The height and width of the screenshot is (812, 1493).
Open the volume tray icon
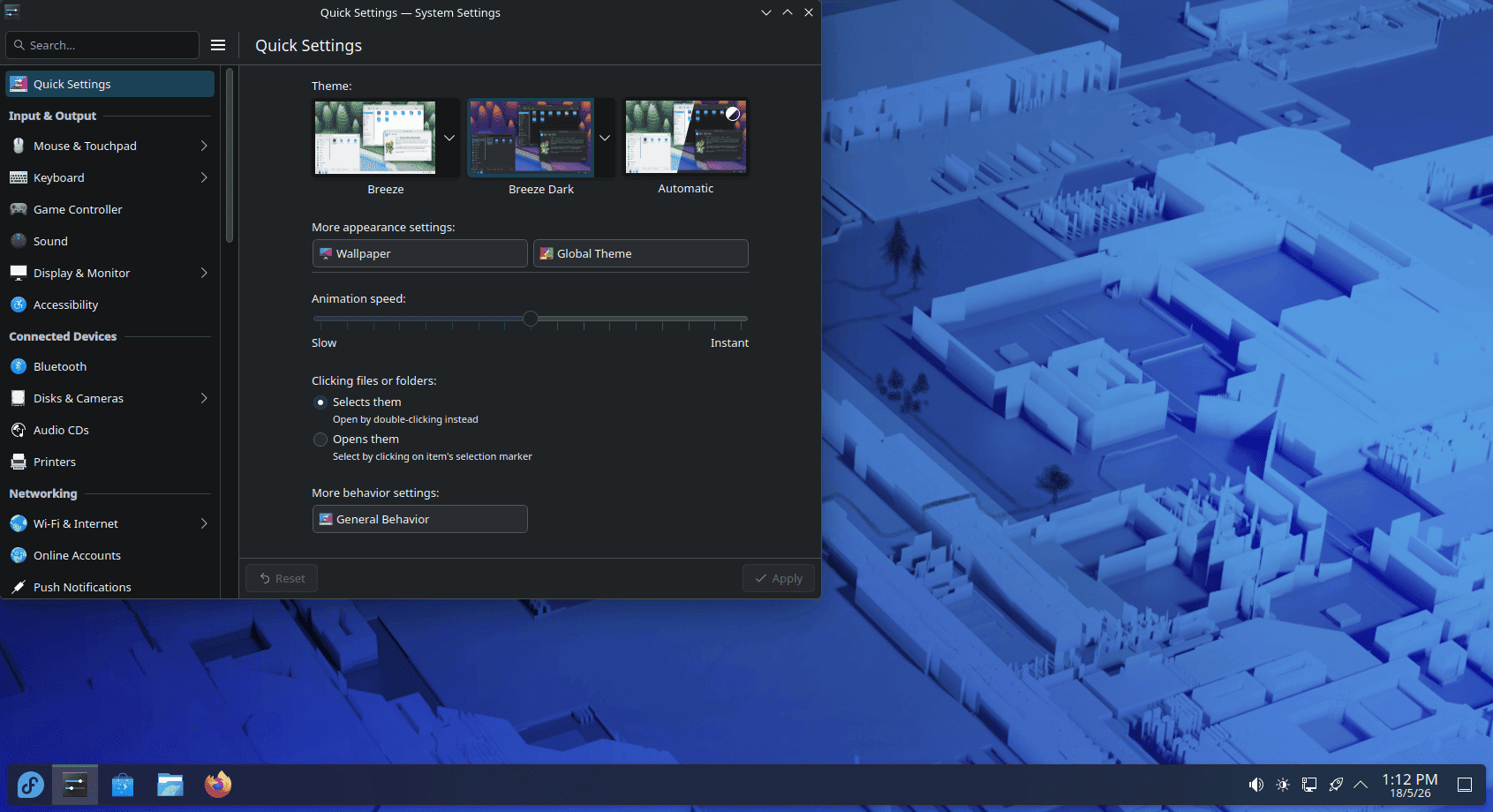point(1256,785)
